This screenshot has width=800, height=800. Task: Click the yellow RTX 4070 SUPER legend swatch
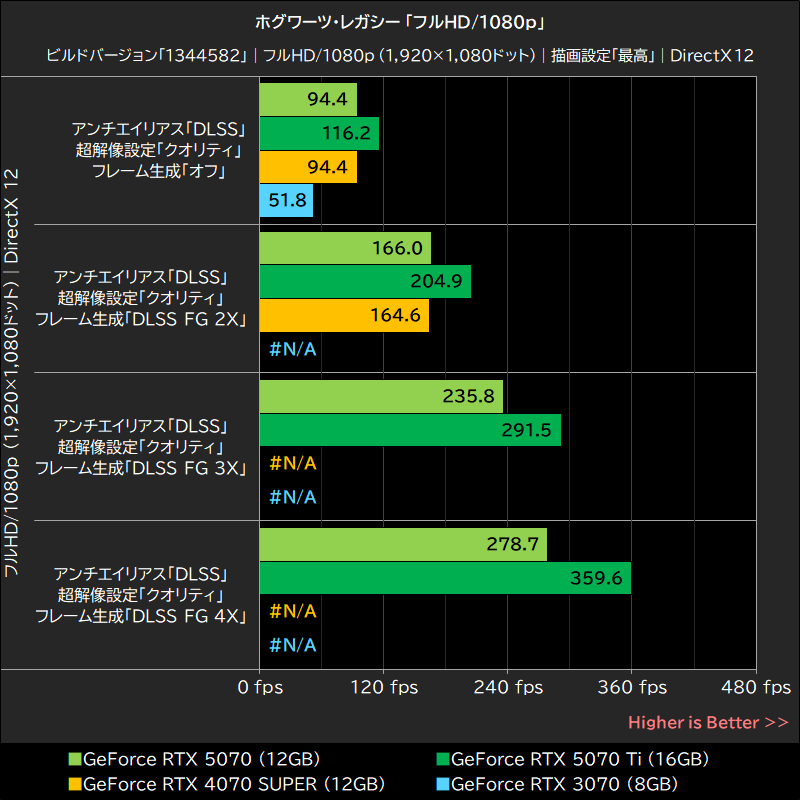pyautogui.click(x=75, y=784)
